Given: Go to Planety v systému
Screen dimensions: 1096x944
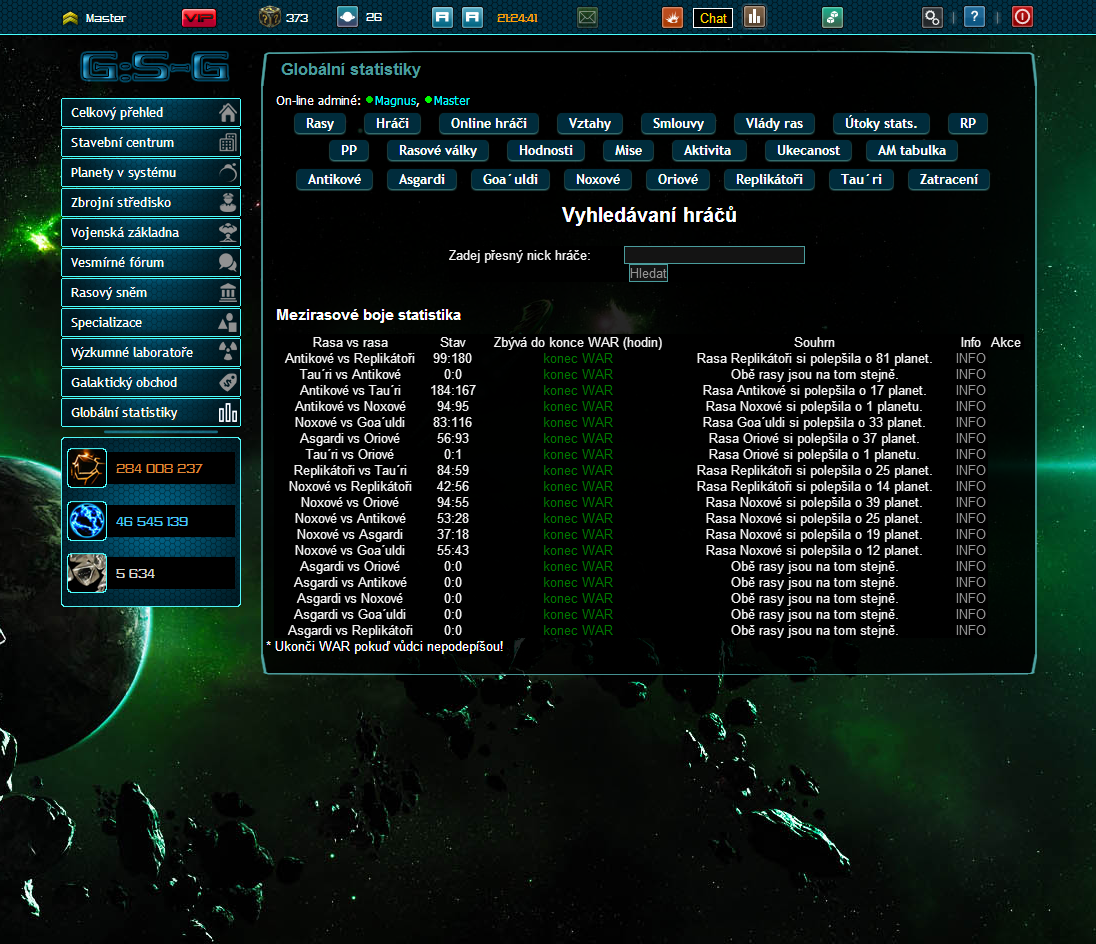Looking at the screenshot, I should point(151,173).
